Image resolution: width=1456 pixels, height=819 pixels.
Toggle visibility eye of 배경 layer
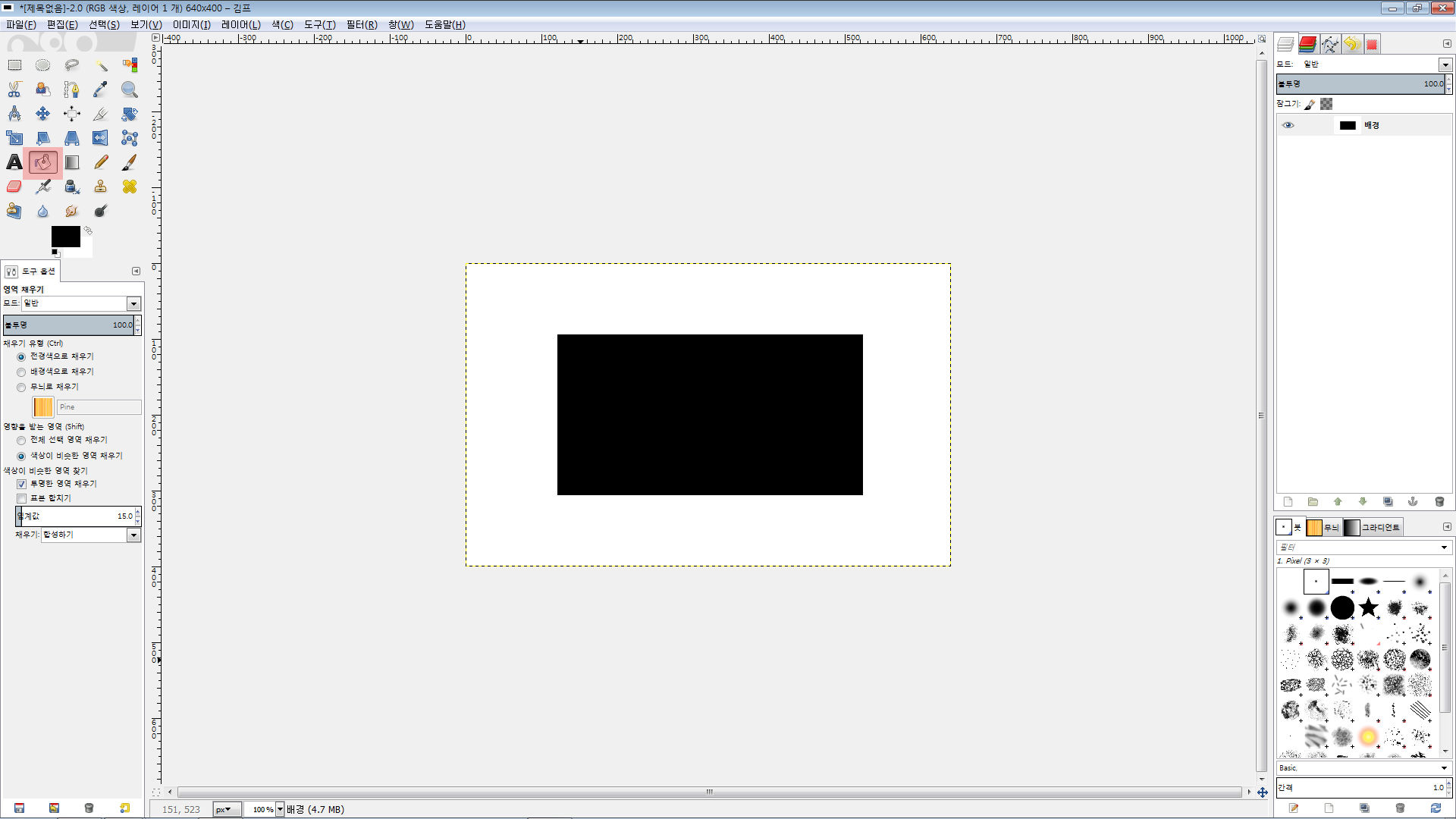[x=1288, y=126]
